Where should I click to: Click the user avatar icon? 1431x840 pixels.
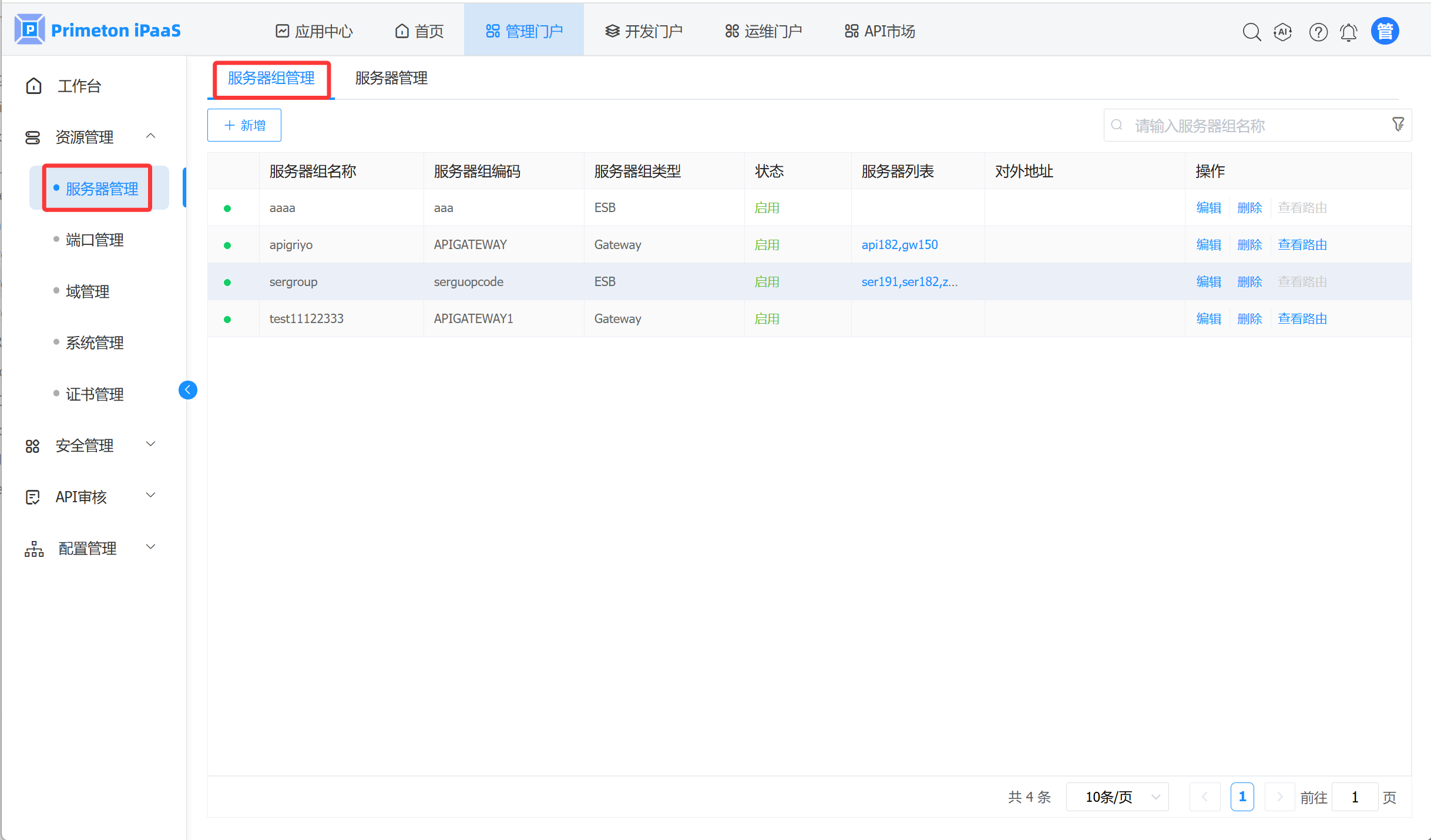click(1385, 31)
